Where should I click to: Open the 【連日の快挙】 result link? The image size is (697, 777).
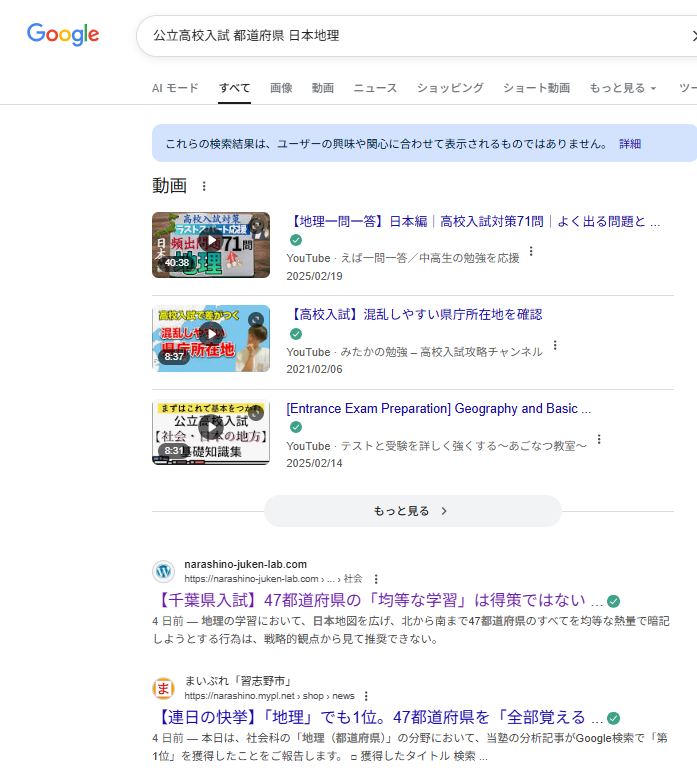[380, 718]
